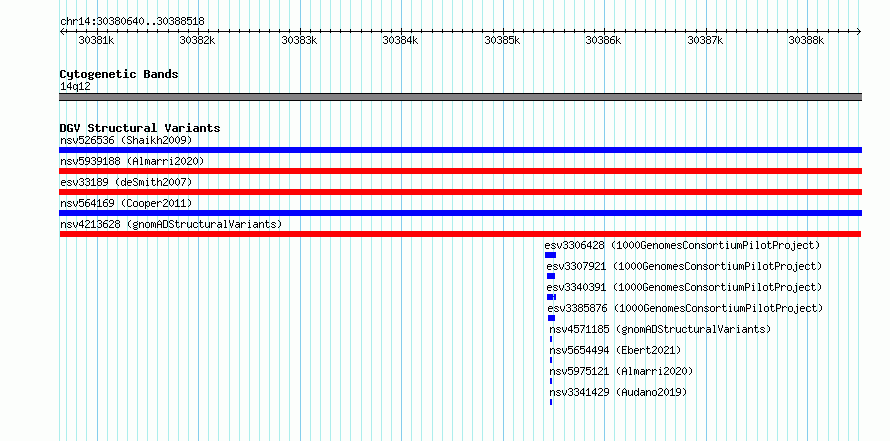Click the red bar under esv33189
Image resolution: width=890 pixels, height=441 pixels.
pos(460,192)
